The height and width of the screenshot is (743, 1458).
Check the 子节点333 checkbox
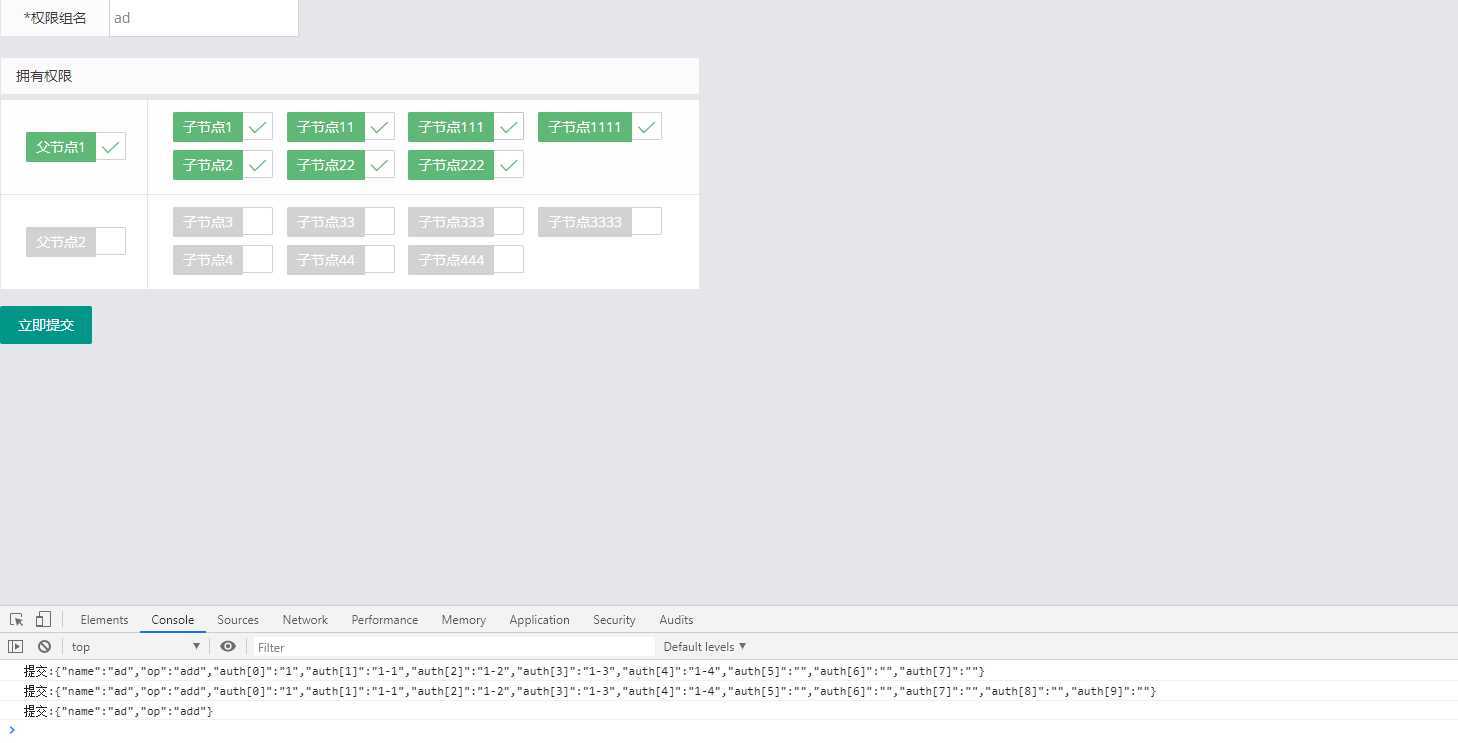[x=466, y=222]
